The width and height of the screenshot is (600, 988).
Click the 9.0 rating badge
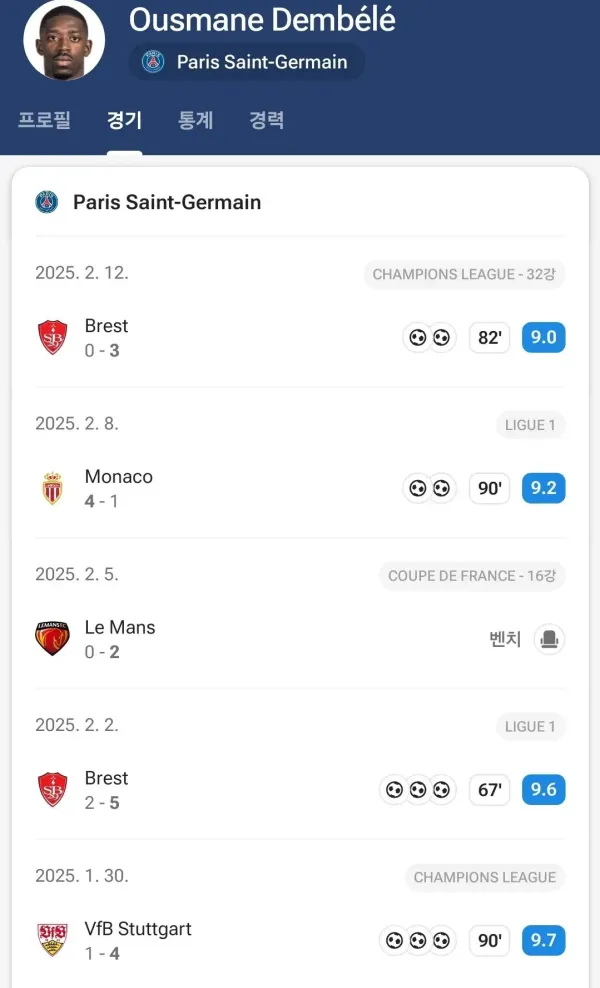(x=543, y=338)
